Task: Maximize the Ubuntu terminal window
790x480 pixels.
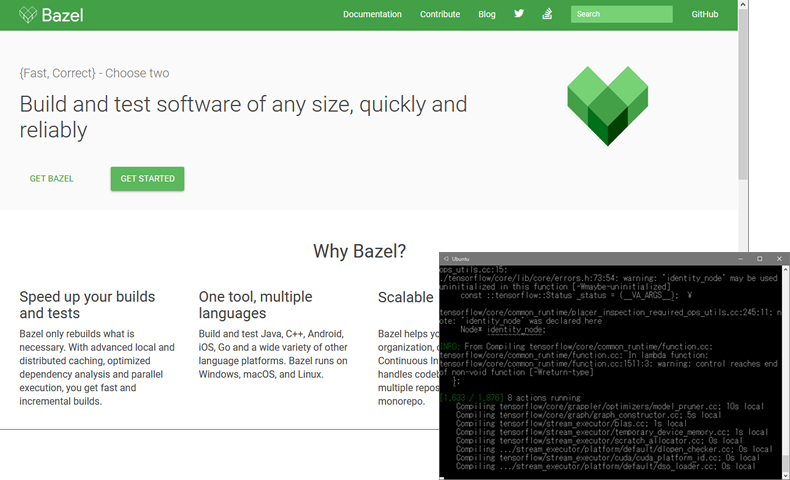Action: 759,259
